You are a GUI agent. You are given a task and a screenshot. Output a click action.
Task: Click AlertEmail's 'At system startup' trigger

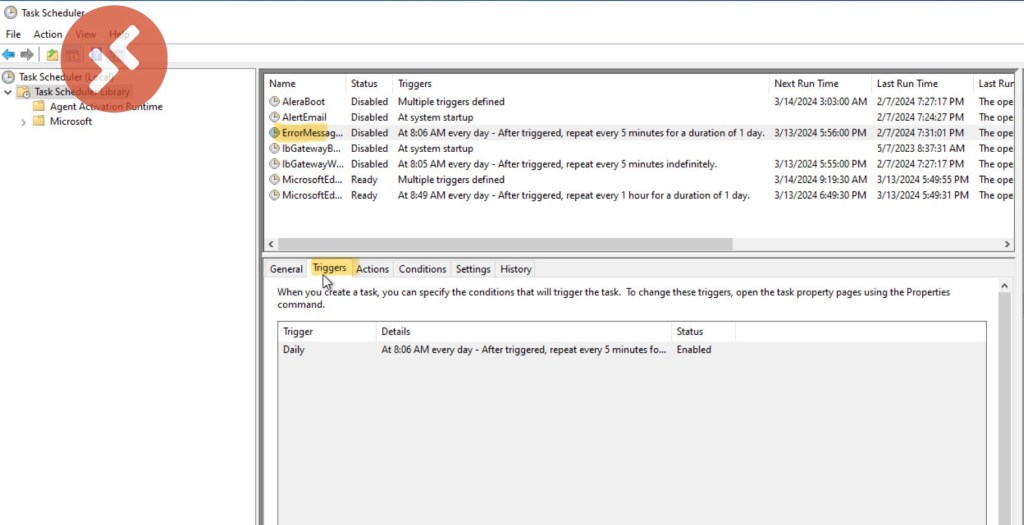[x=436, y=118]
